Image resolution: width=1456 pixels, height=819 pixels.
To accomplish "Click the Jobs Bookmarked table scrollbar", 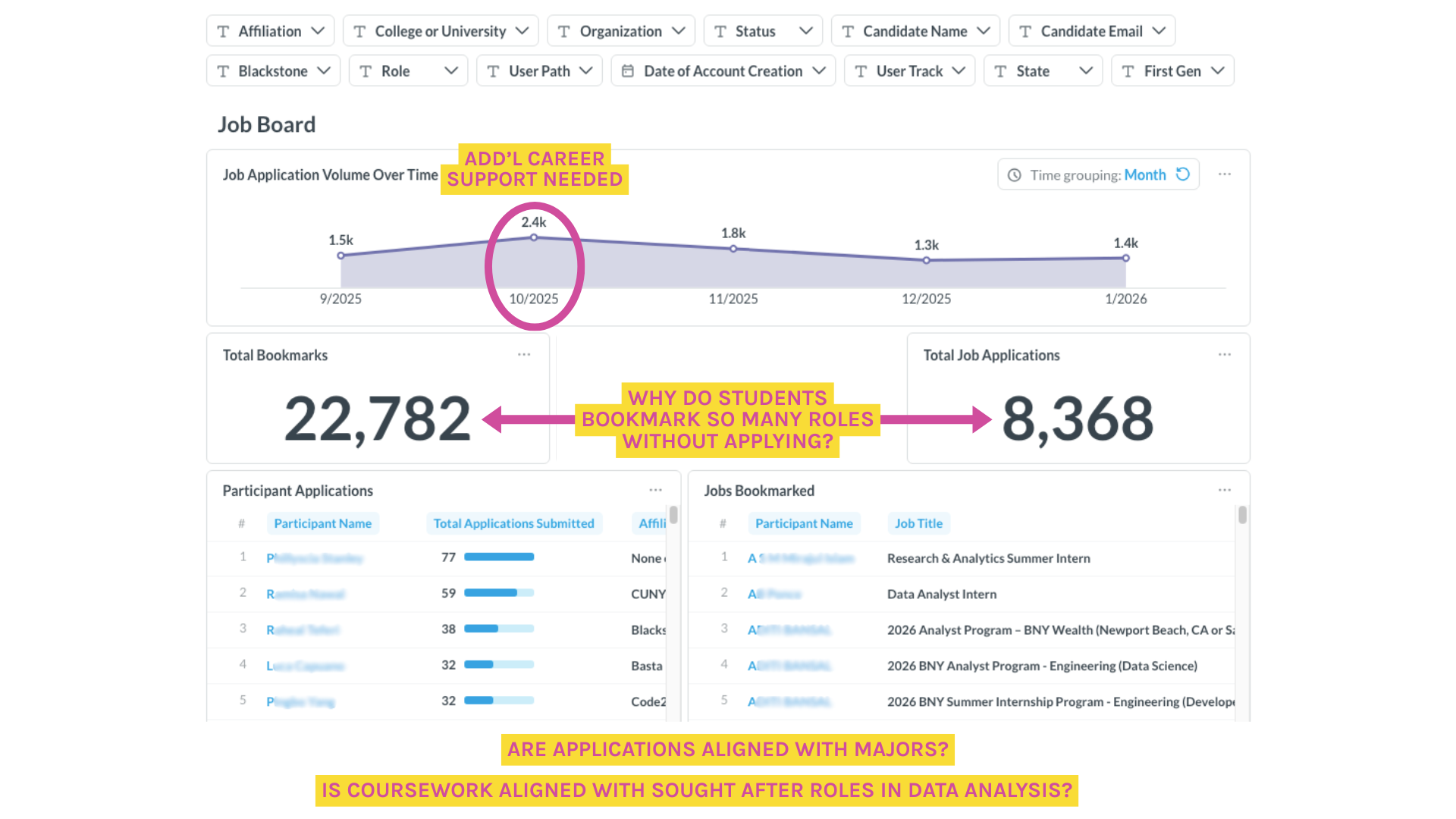I will pyautogui.click(x=1242, y=516).
